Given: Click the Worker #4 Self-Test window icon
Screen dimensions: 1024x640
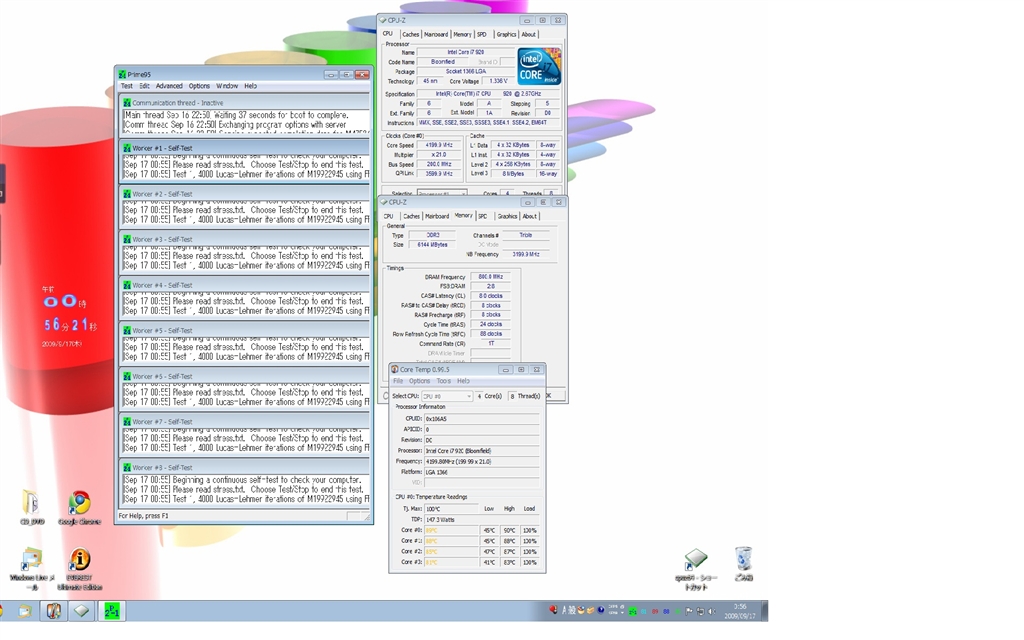Looking at the screenshot, I should (x=127, y=285).
